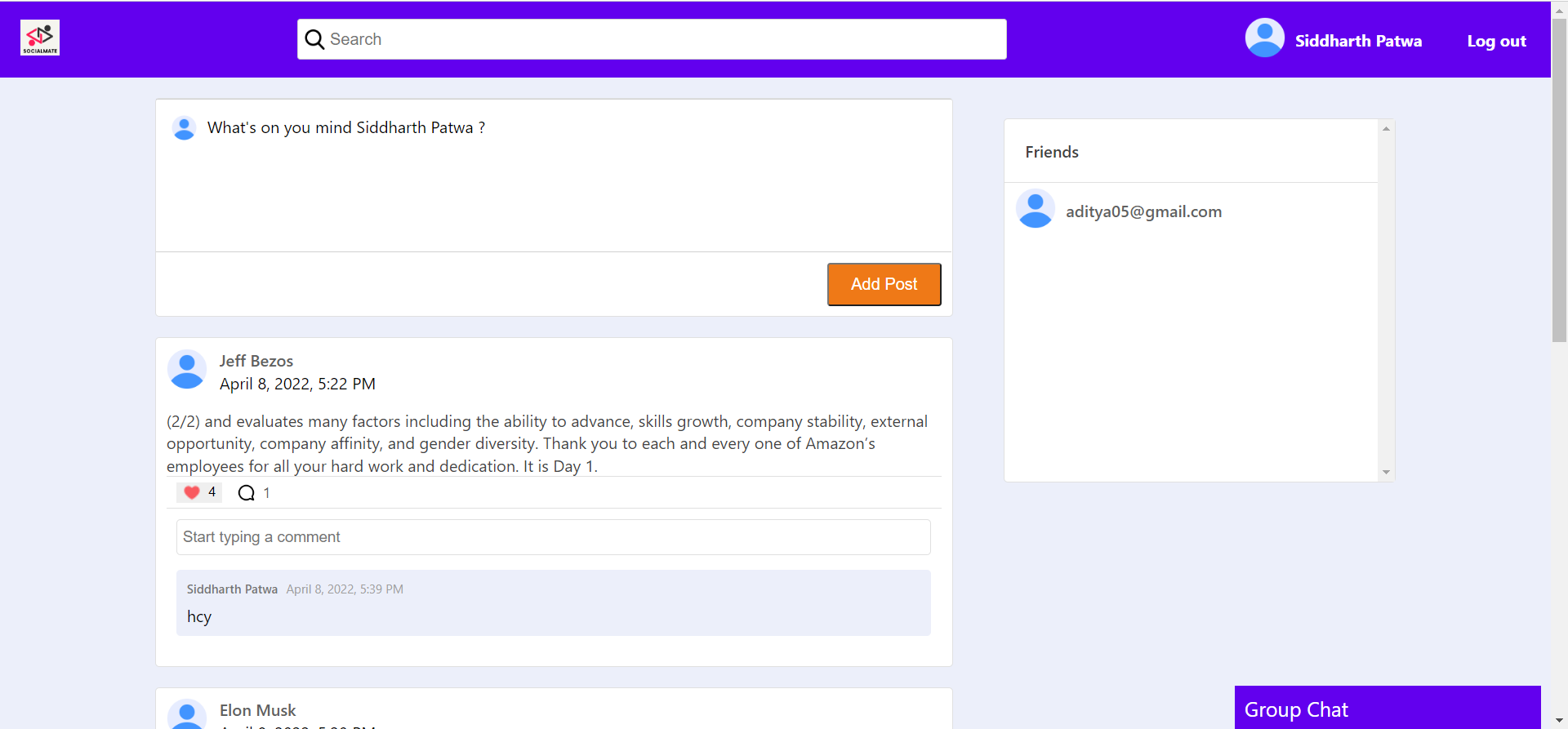
Task: Open Elon Musk name link
Action: coord(258,710)
